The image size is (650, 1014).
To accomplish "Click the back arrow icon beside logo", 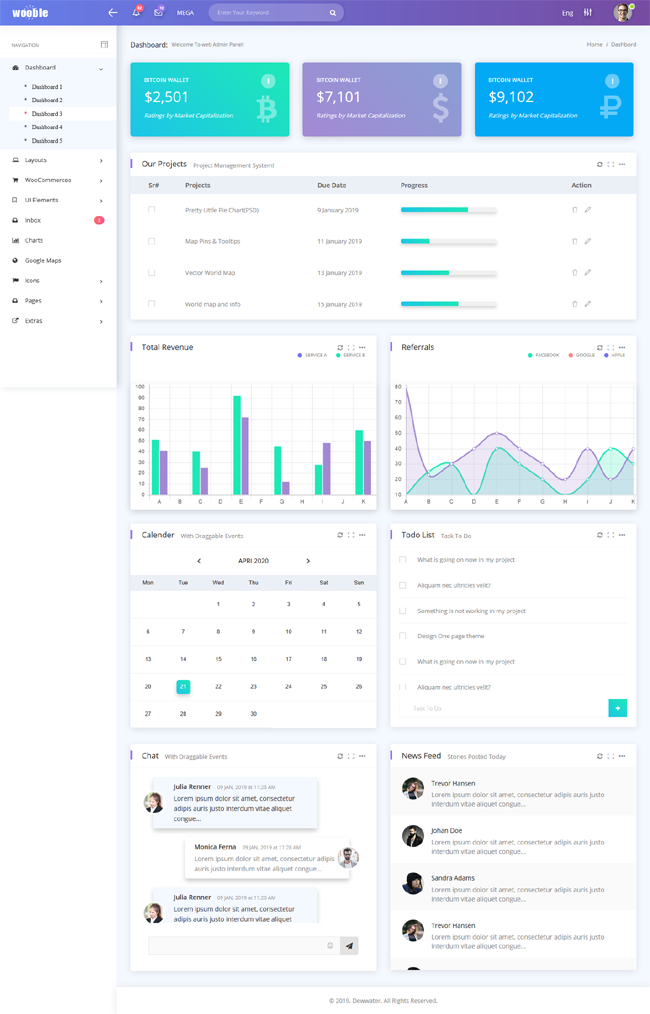I will pyautogui.click(x=113, y=12).
